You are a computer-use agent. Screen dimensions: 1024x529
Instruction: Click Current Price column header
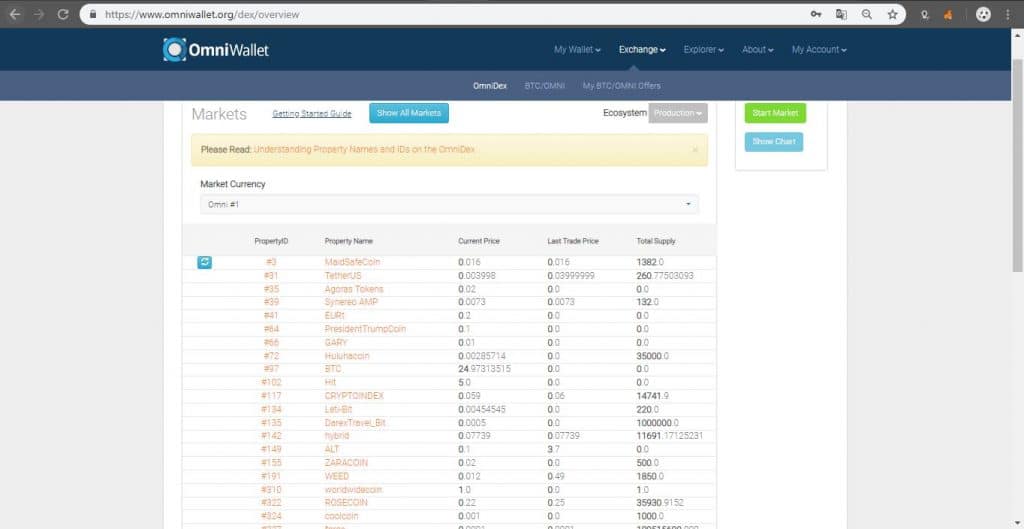point(479,241)
